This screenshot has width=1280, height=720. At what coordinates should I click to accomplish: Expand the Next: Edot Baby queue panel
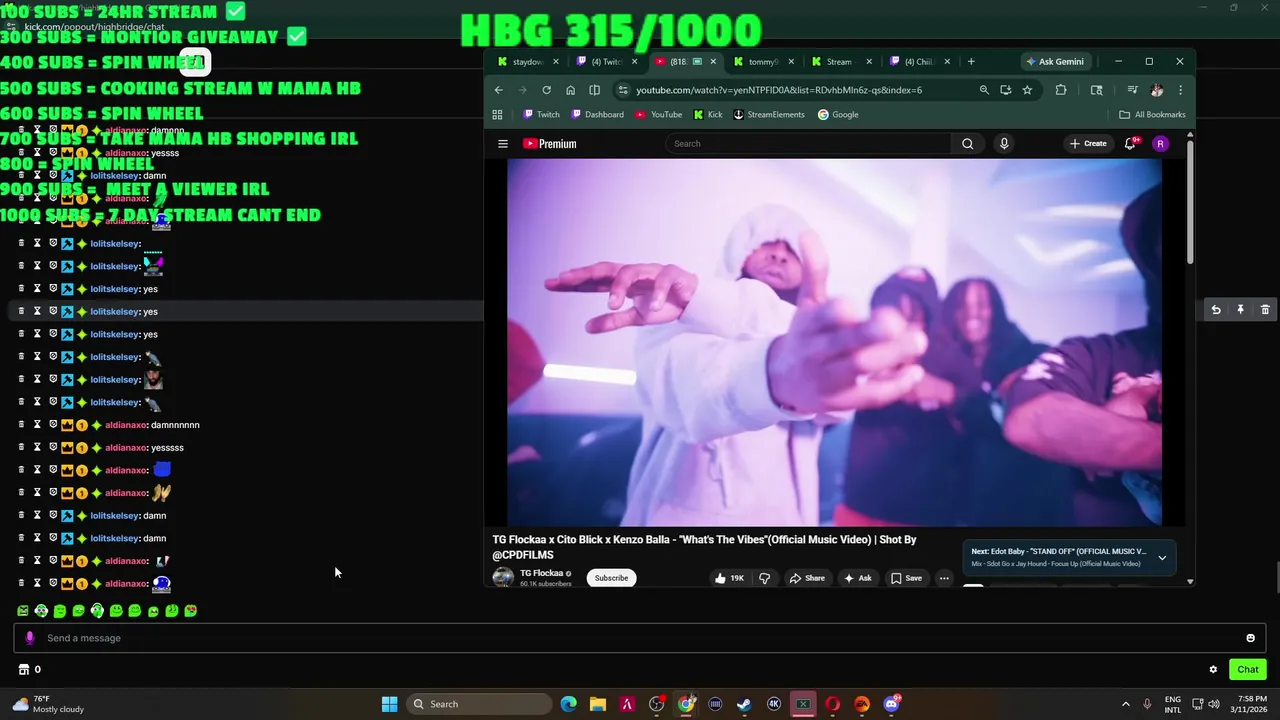point(1162,558)
